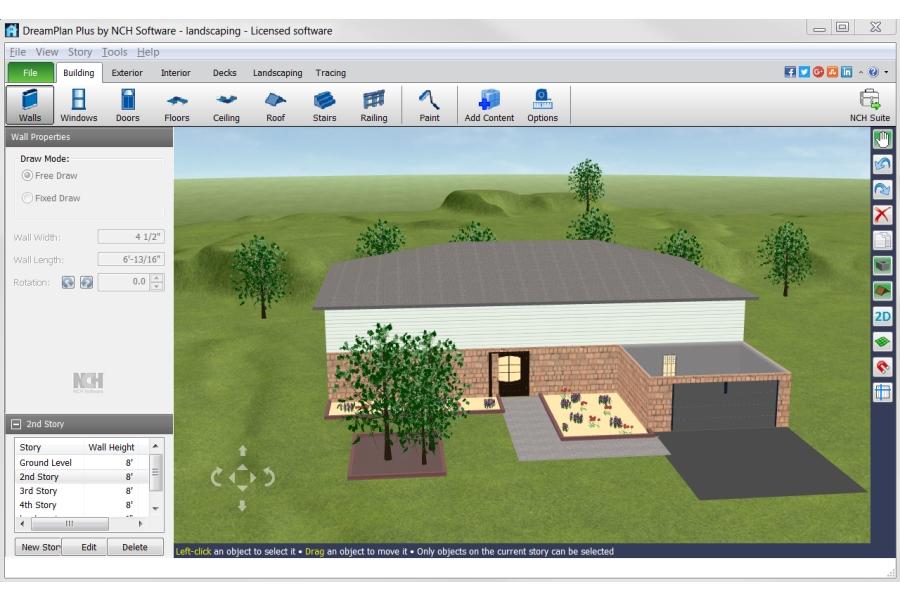This screenshot has width=900, height=600.
Task: Select the Windows tool
Action: coord(79,105)
